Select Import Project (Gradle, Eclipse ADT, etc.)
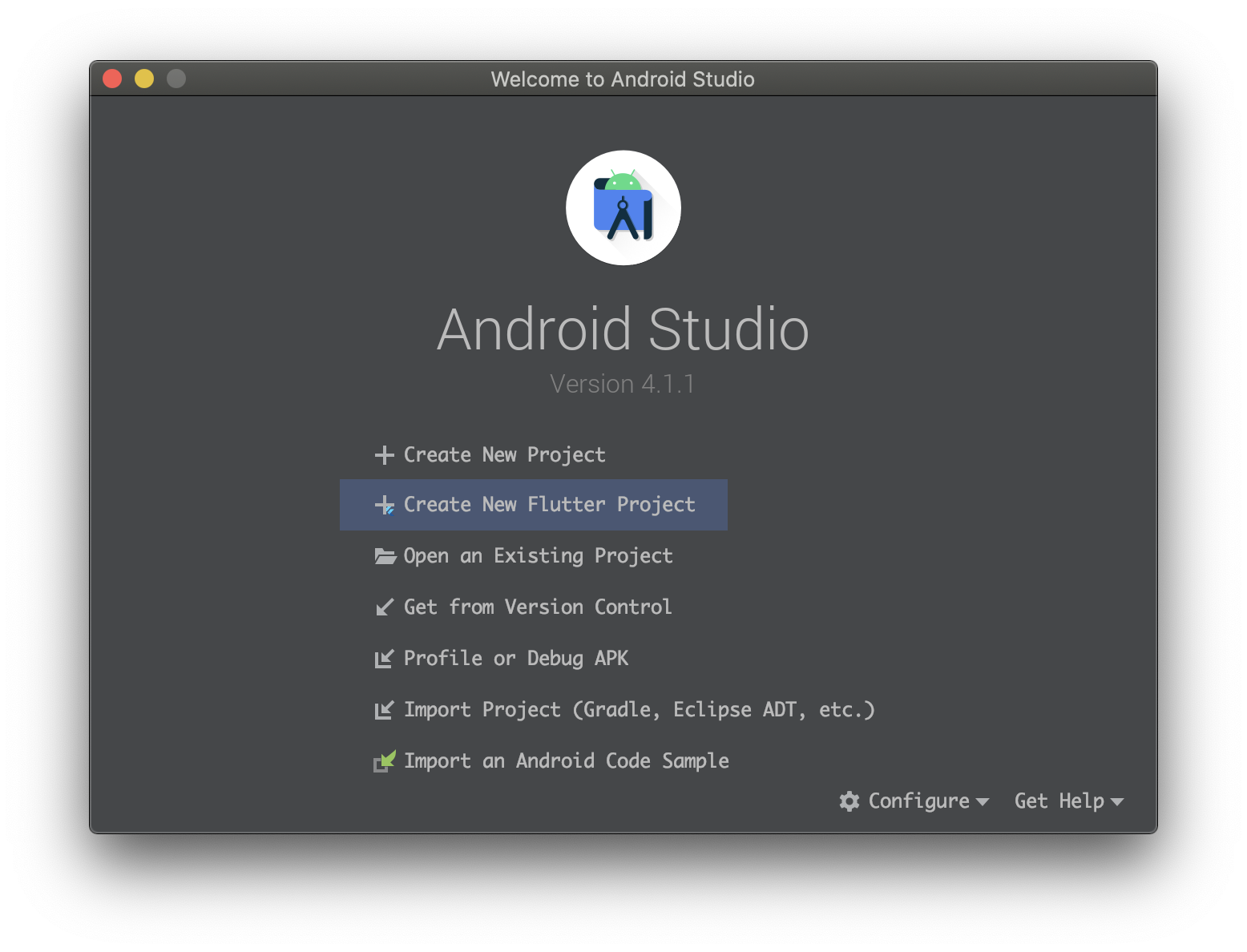Screen dimensions: 1247x952 pos(625,710)
